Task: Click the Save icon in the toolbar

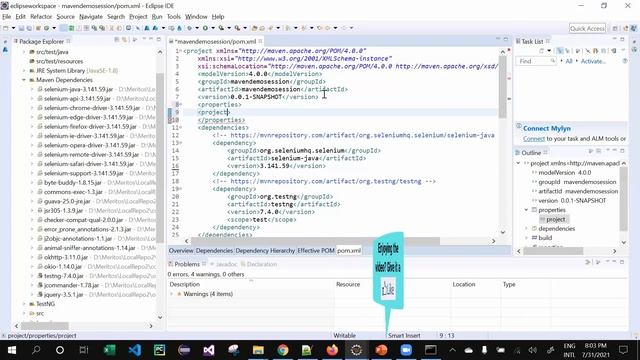Action: (x=21, y=28)
